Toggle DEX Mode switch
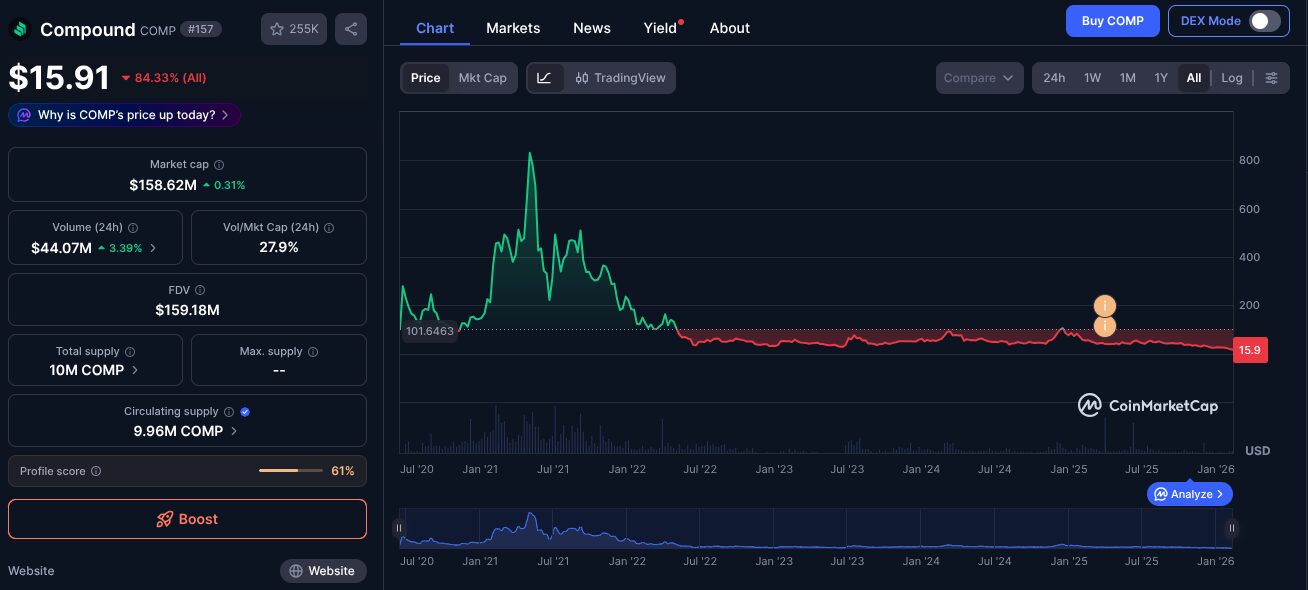Viewport: 1308px width, 590px height. 1264,21
